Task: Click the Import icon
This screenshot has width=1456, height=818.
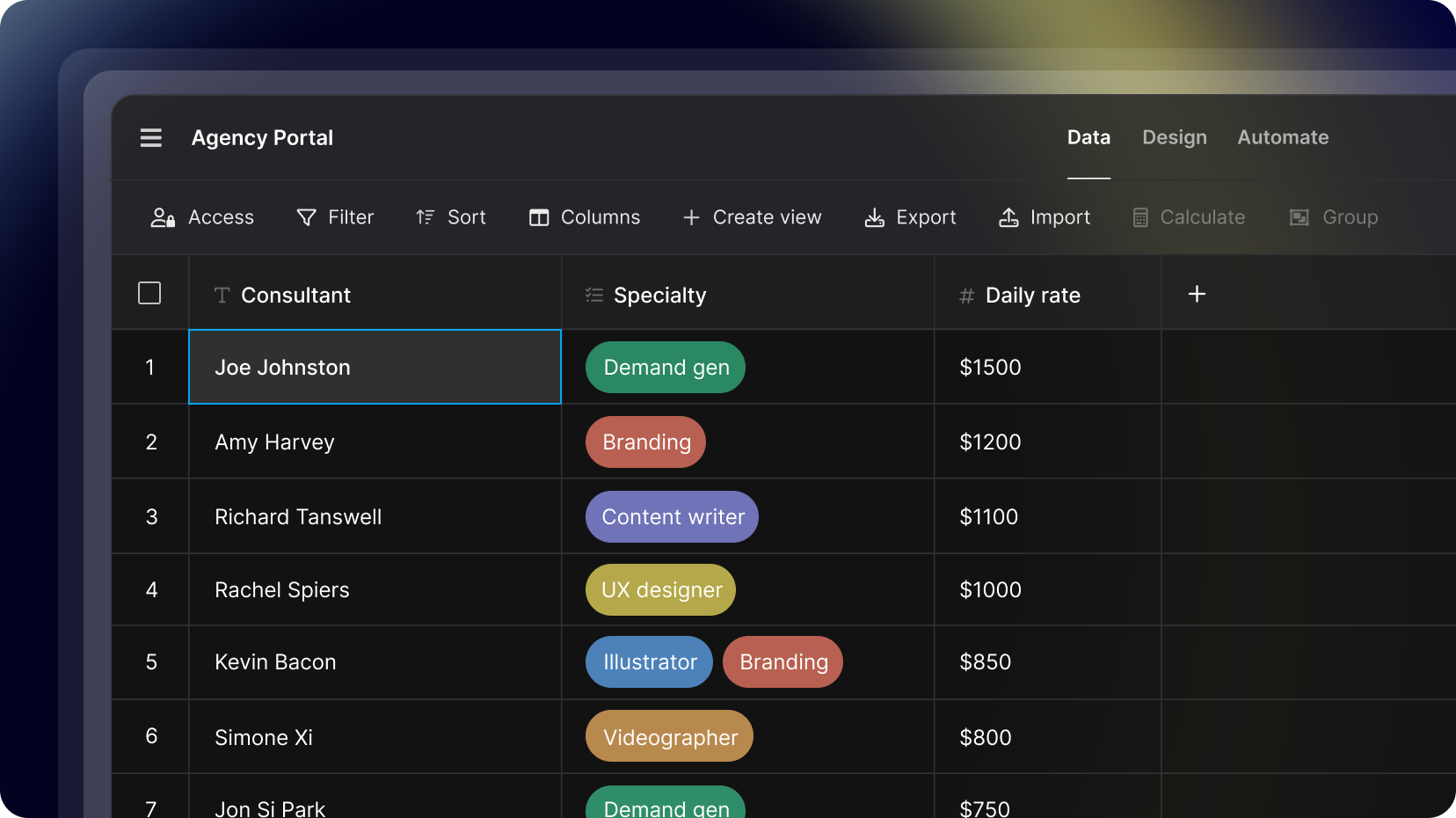Action: (1008, 217)
